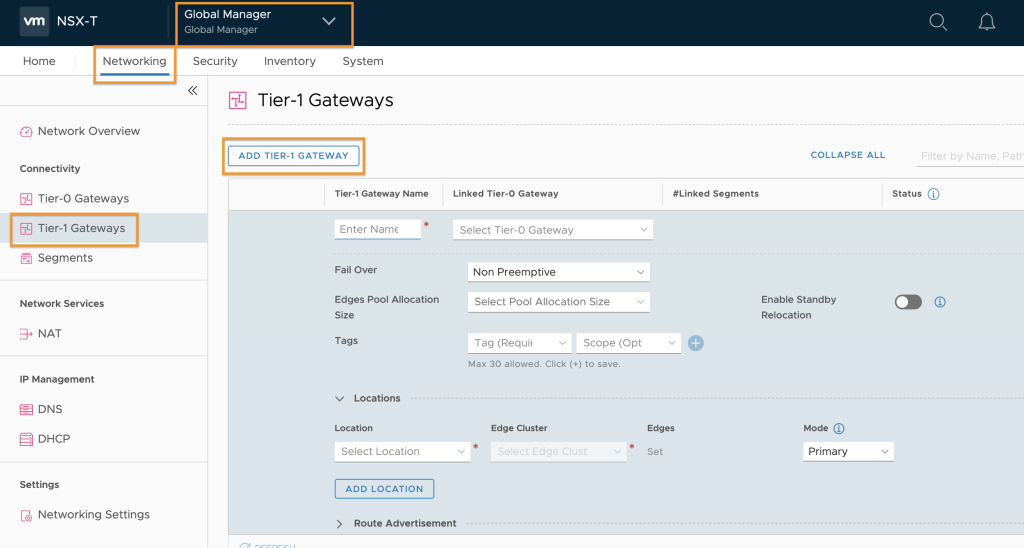Image resolution: width=1024 pixels, height=548 pixels.
Task: Click the Tier-1 Gateway Name column header
Action: (381, 194)
